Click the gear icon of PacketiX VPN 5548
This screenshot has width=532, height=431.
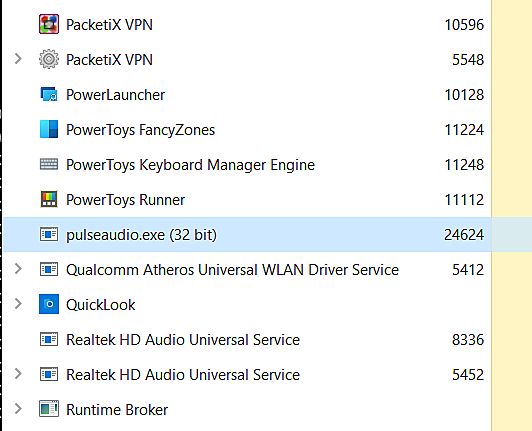tap(49, 59)
